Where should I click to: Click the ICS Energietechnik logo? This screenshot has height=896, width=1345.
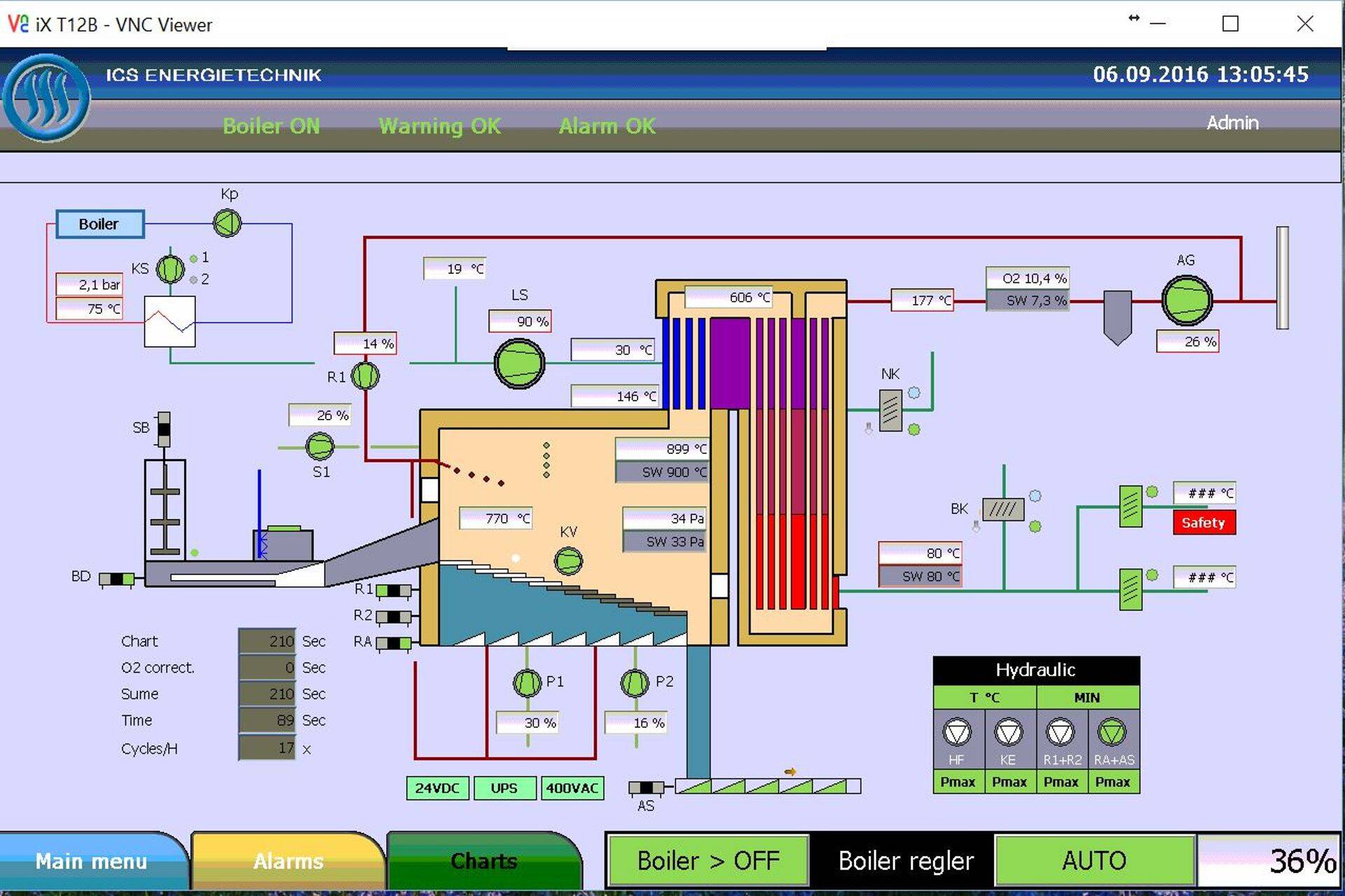pyautogui.click(x=46, y=98)
